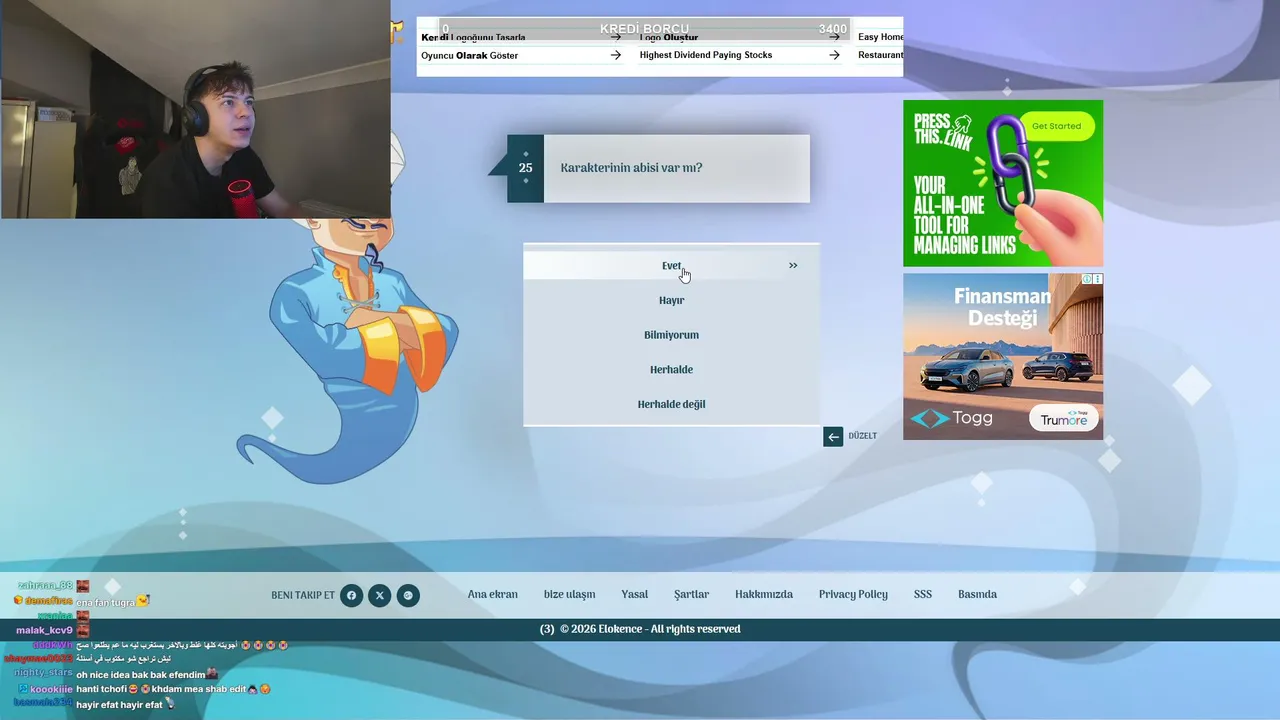Viewport: 1280px width, 720px height.
Task: Select the Herhalde answer
Action: (x=671, y=370)
